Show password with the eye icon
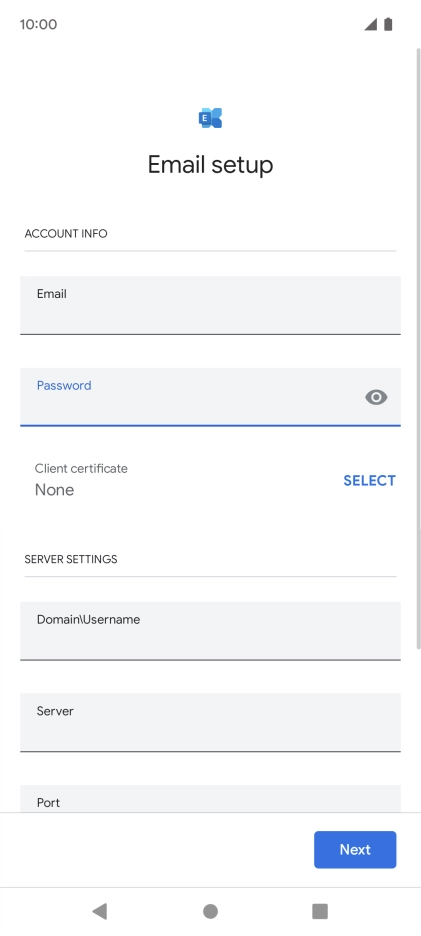 [x=376, y=397]
